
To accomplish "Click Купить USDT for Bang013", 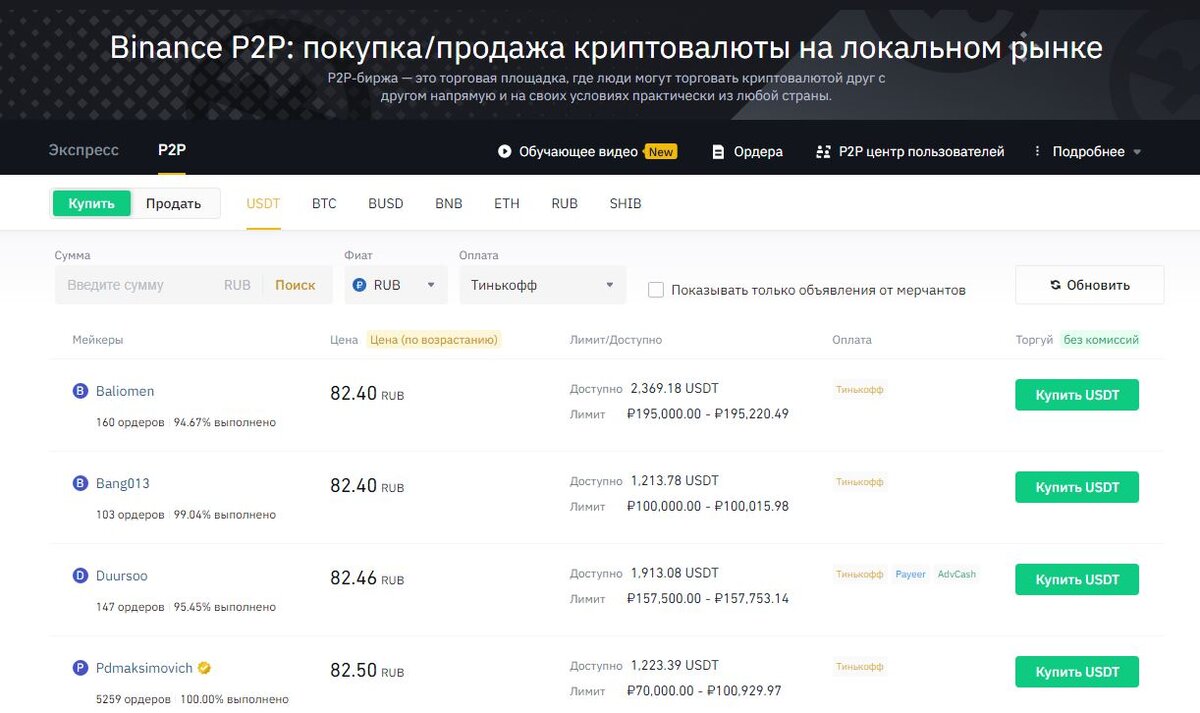I will click(x=1077, y=487).
